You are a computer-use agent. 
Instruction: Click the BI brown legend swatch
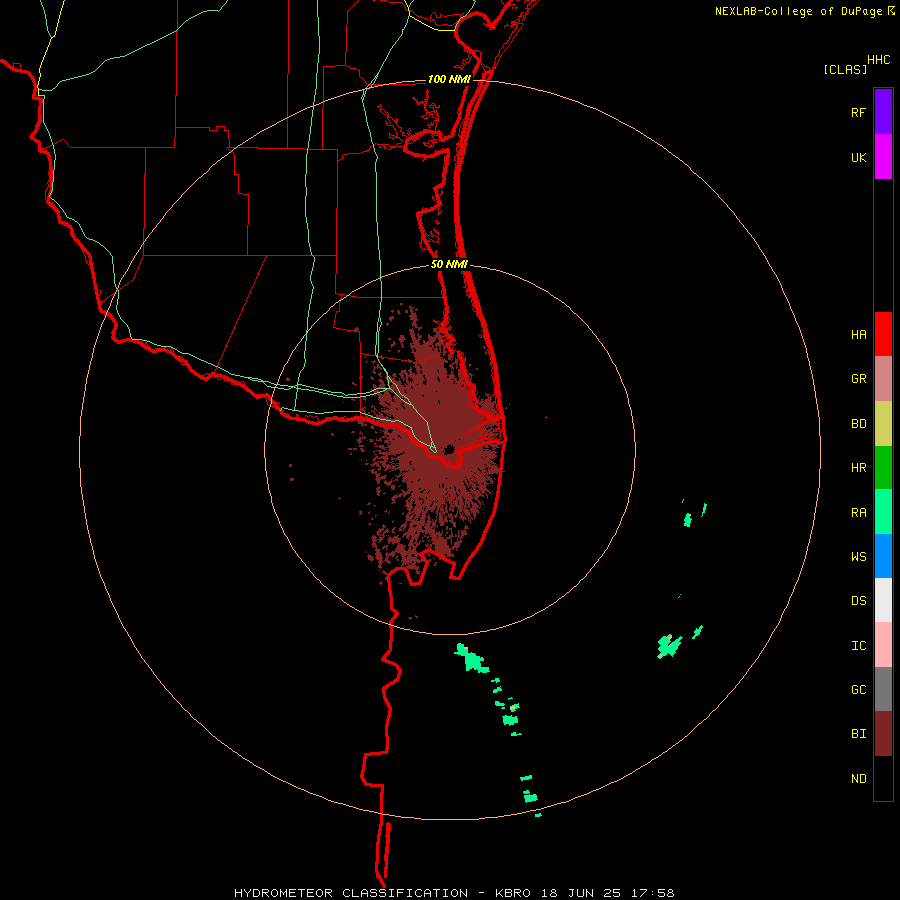coord(883,734)
